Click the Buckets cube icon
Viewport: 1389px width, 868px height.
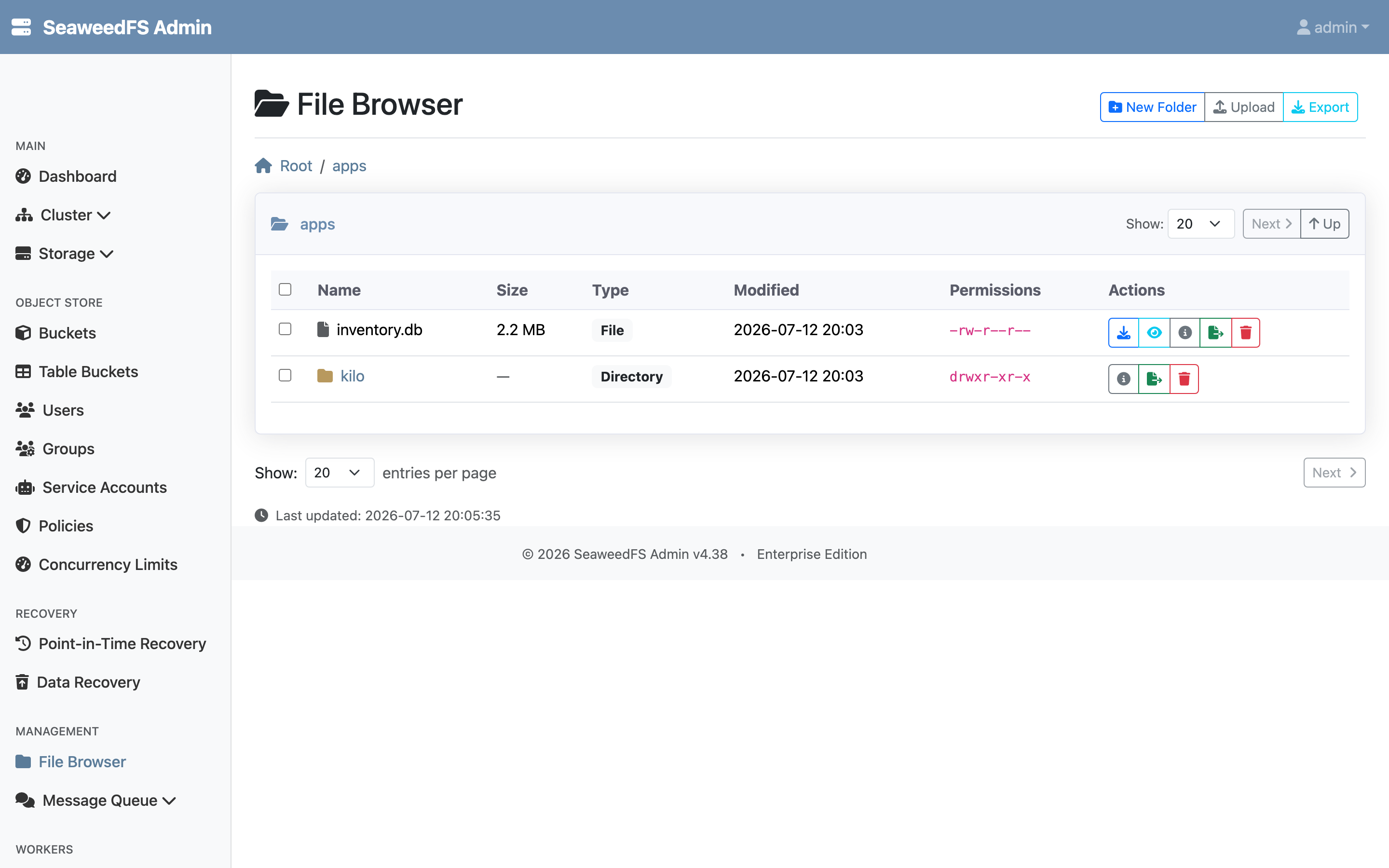23,333
